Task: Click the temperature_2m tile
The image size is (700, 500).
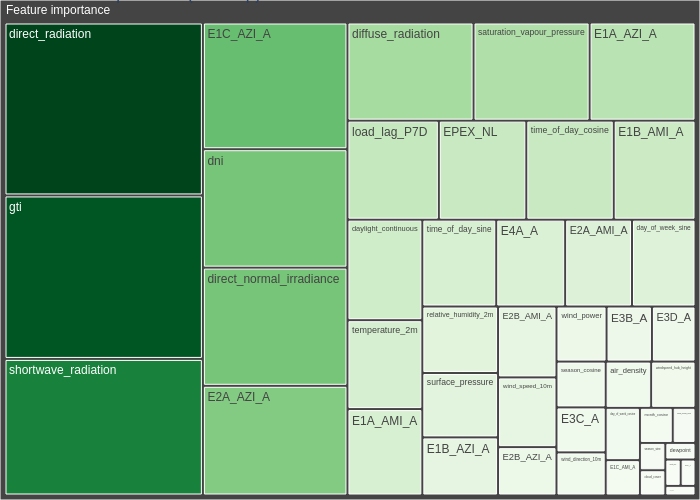Action: click(x=384, y=364)
